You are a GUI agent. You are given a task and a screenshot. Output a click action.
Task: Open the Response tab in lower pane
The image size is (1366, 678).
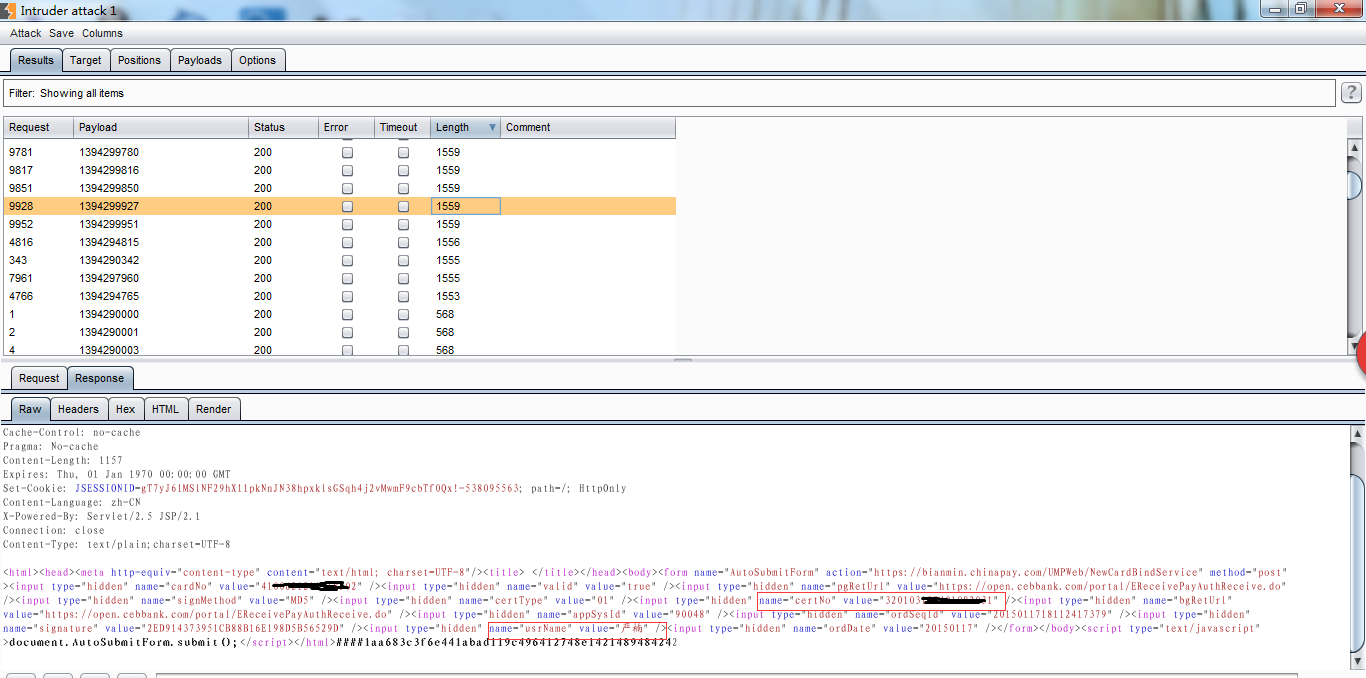[x=100, y=378]
